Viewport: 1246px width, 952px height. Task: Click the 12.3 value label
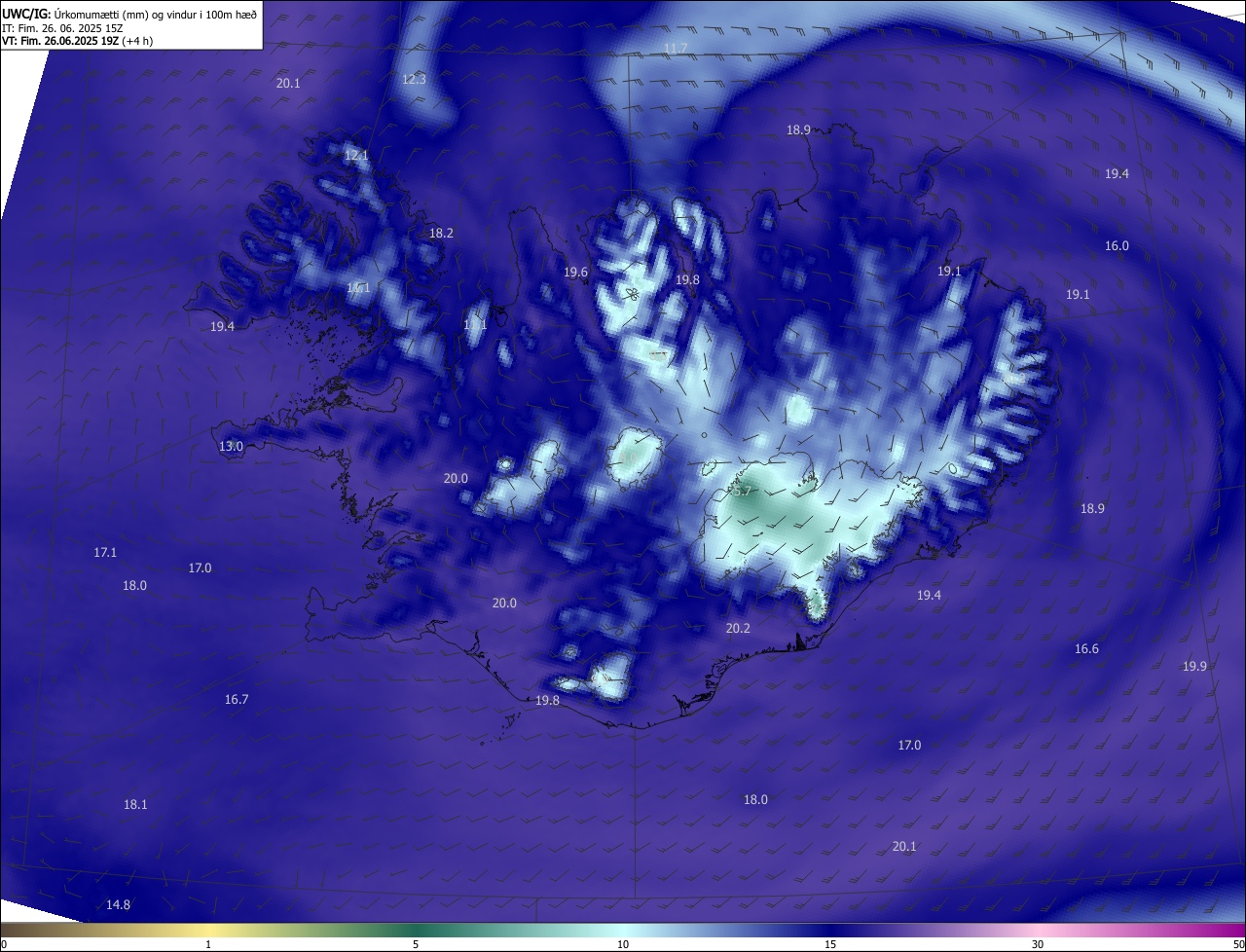[414, 79]
